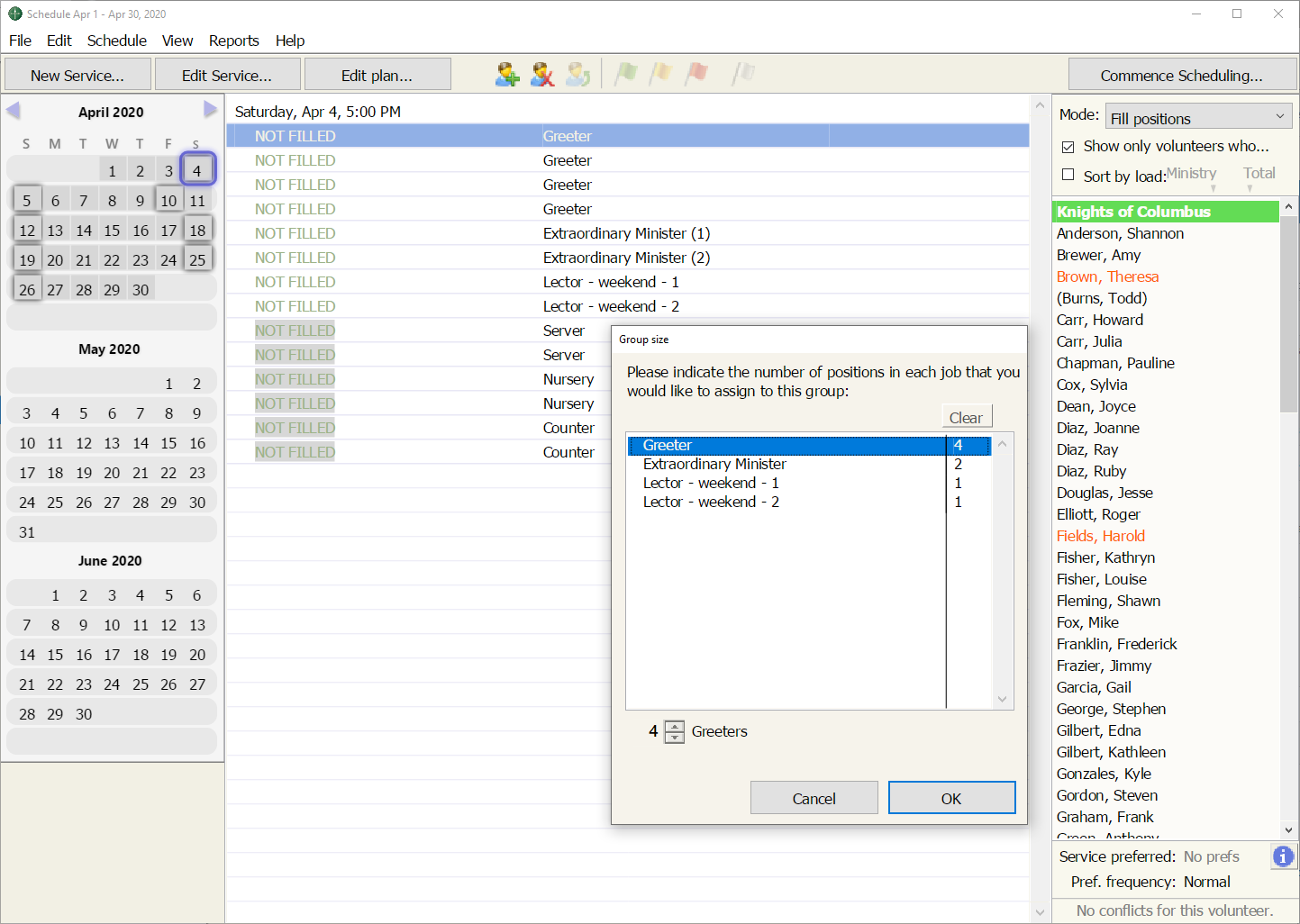This screenshot has height=924, width=1300.
Task: Open the Mode 'Fill positions' dropdown
Action: coord(1198,117)
